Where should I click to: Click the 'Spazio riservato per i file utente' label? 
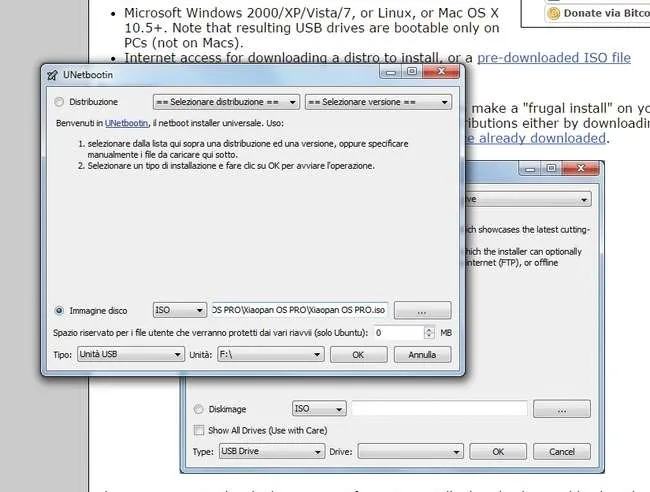(210, 333)
